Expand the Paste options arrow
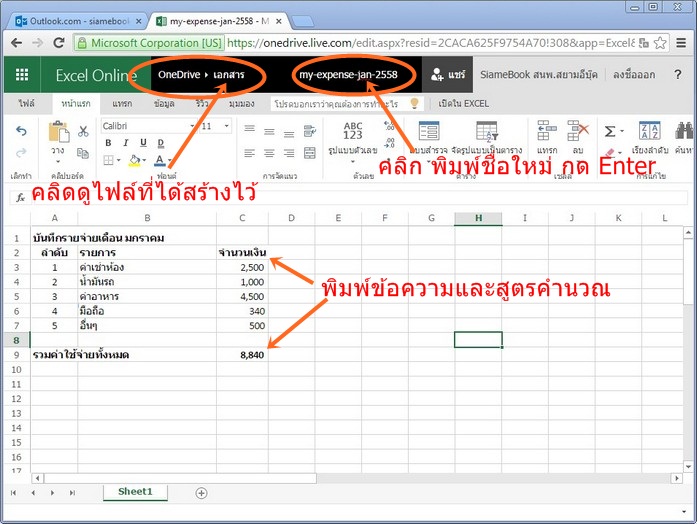Image resolution: width=697 pixels, height=524 pixels. click(x=58, y=162)
